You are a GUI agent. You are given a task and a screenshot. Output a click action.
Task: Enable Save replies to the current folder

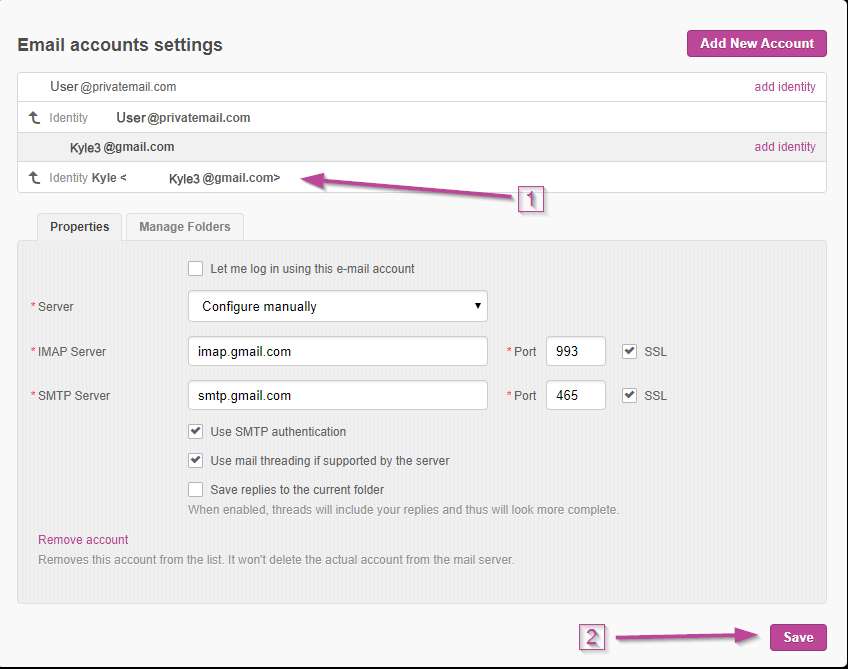(x=196, y=490)
